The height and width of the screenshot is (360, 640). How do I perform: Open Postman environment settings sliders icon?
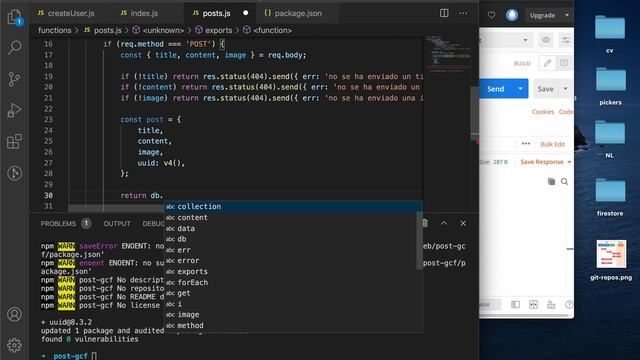coord(566,40)
